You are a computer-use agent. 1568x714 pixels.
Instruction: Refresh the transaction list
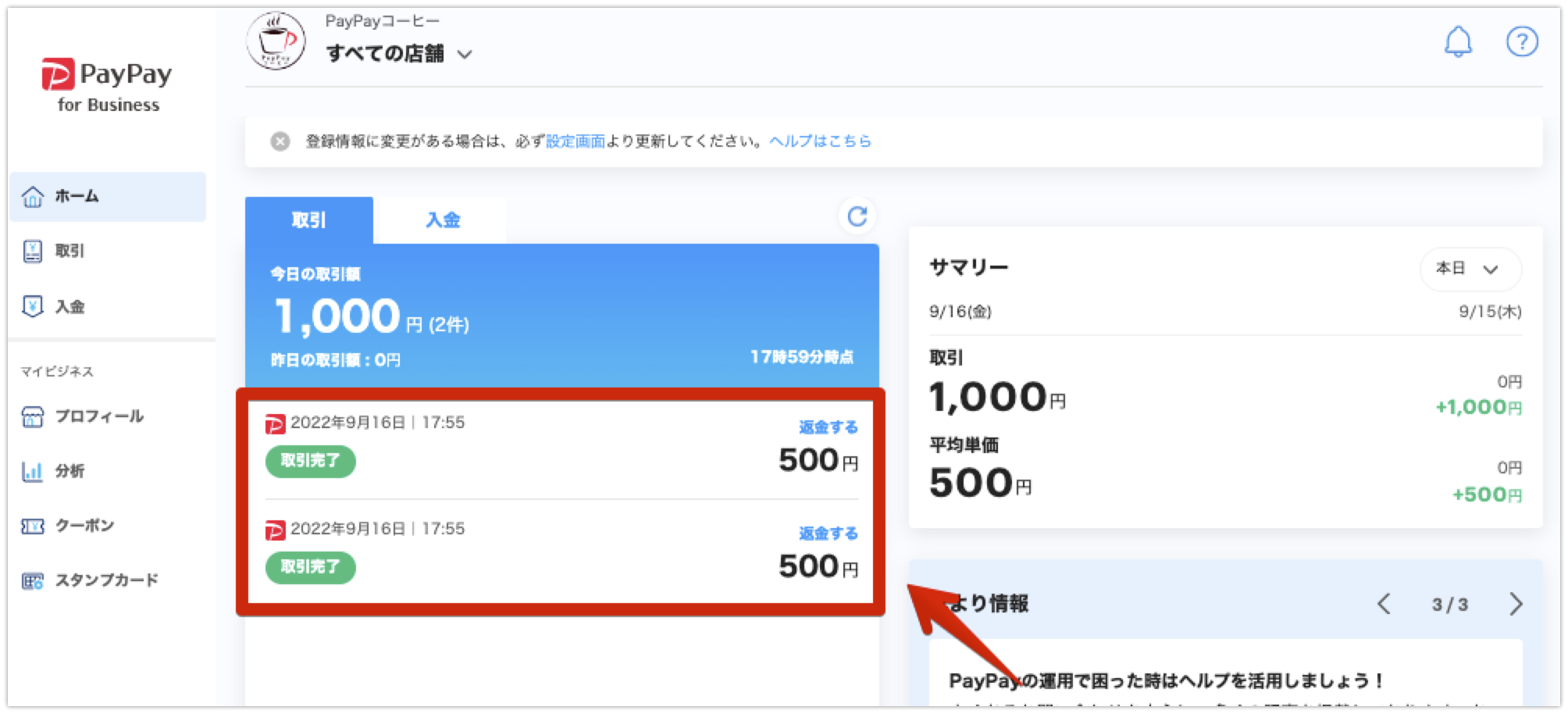click(857, 216)
